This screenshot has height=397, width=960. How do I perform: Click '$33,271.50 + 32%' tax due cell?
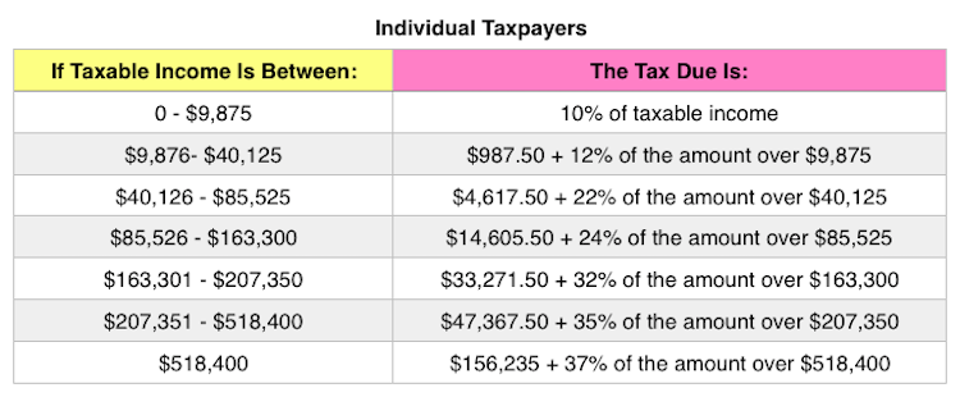[x=670, y=279]
